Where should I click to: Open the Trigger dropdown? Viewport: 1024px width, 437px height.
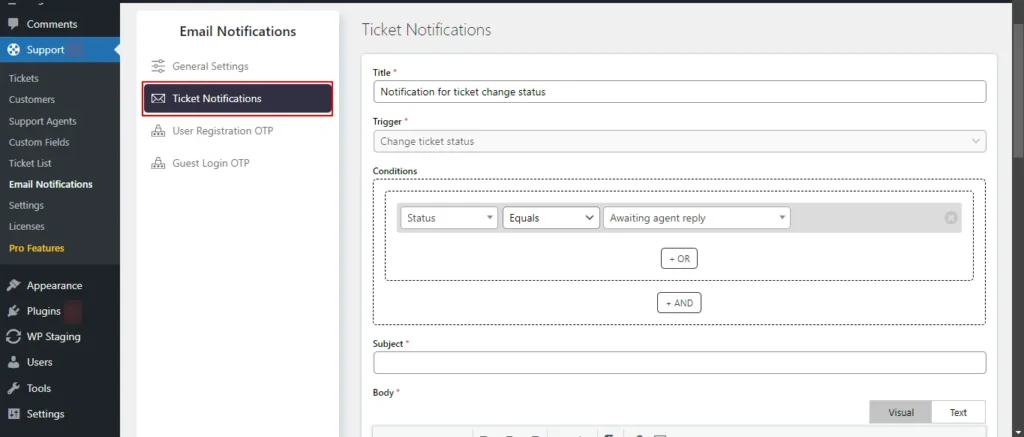tap(679, 142)
